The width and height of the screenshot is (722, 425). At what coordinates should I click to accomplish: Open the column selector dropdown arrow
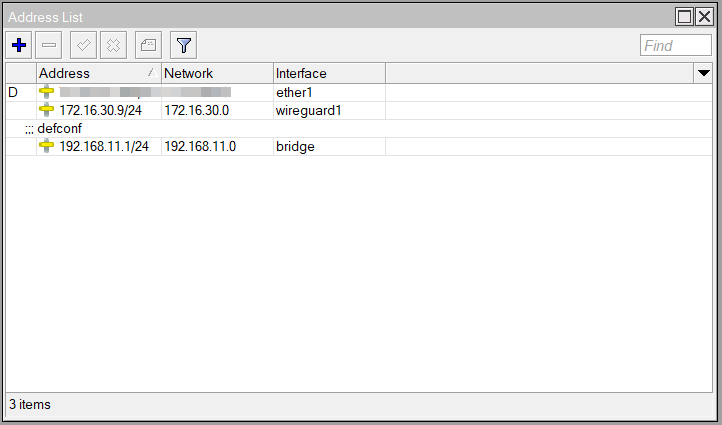point(703,73)
